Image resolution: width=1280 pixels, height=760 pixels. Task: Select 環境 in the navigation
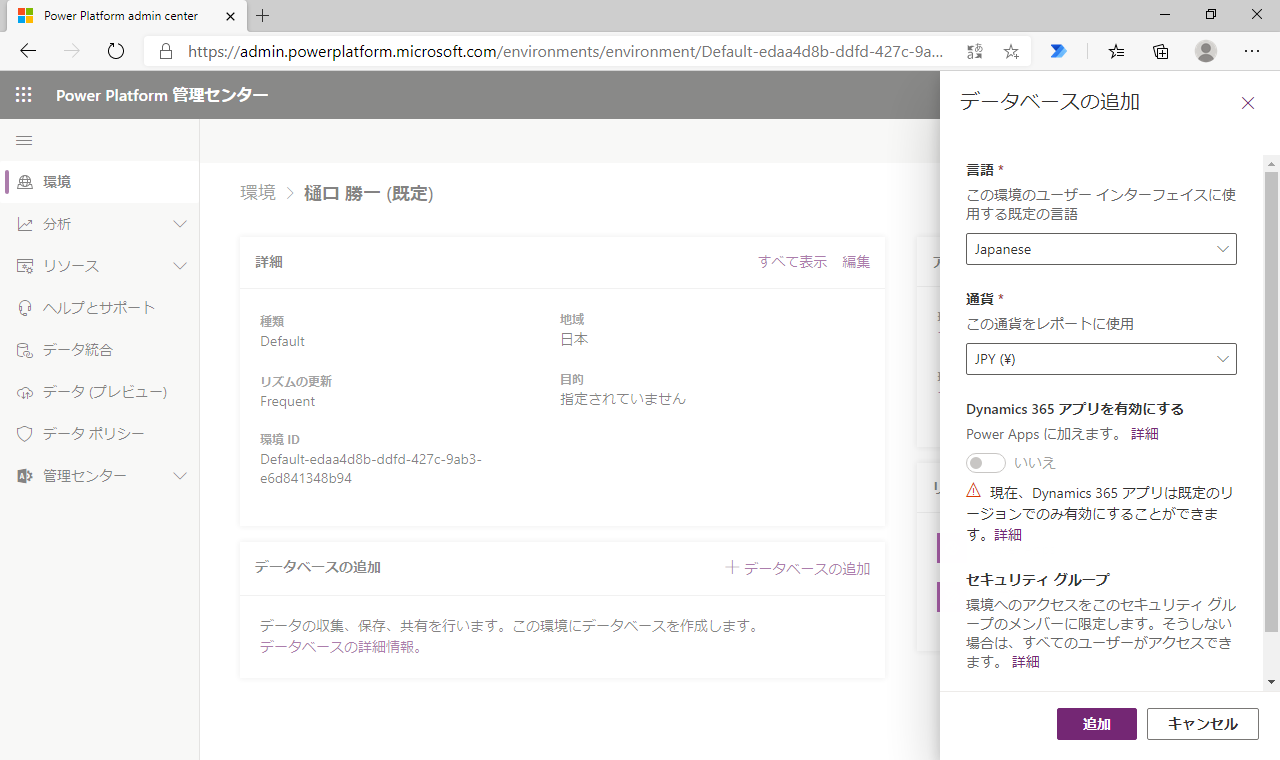[100, 182]
